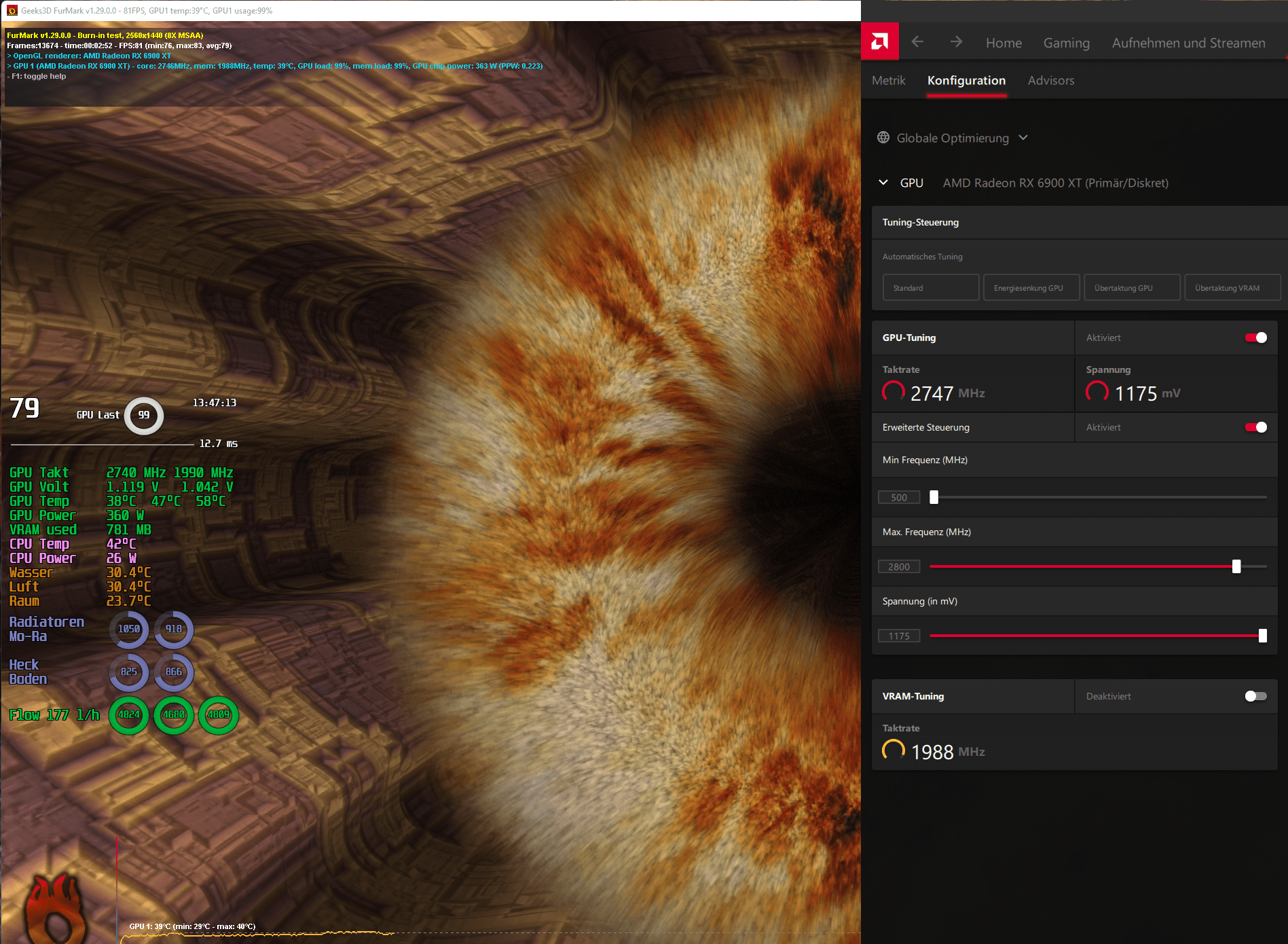Click the Min Frequenz 500 input field
Image resolution: width=1288 pixels, height=944 pixels.
click(899, 497)
